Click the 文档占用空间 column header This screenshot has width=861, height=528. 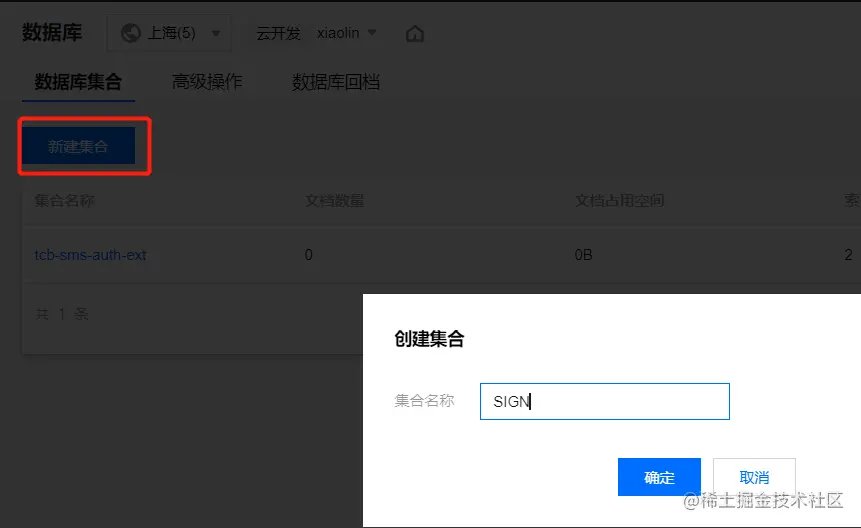(619, 201)
